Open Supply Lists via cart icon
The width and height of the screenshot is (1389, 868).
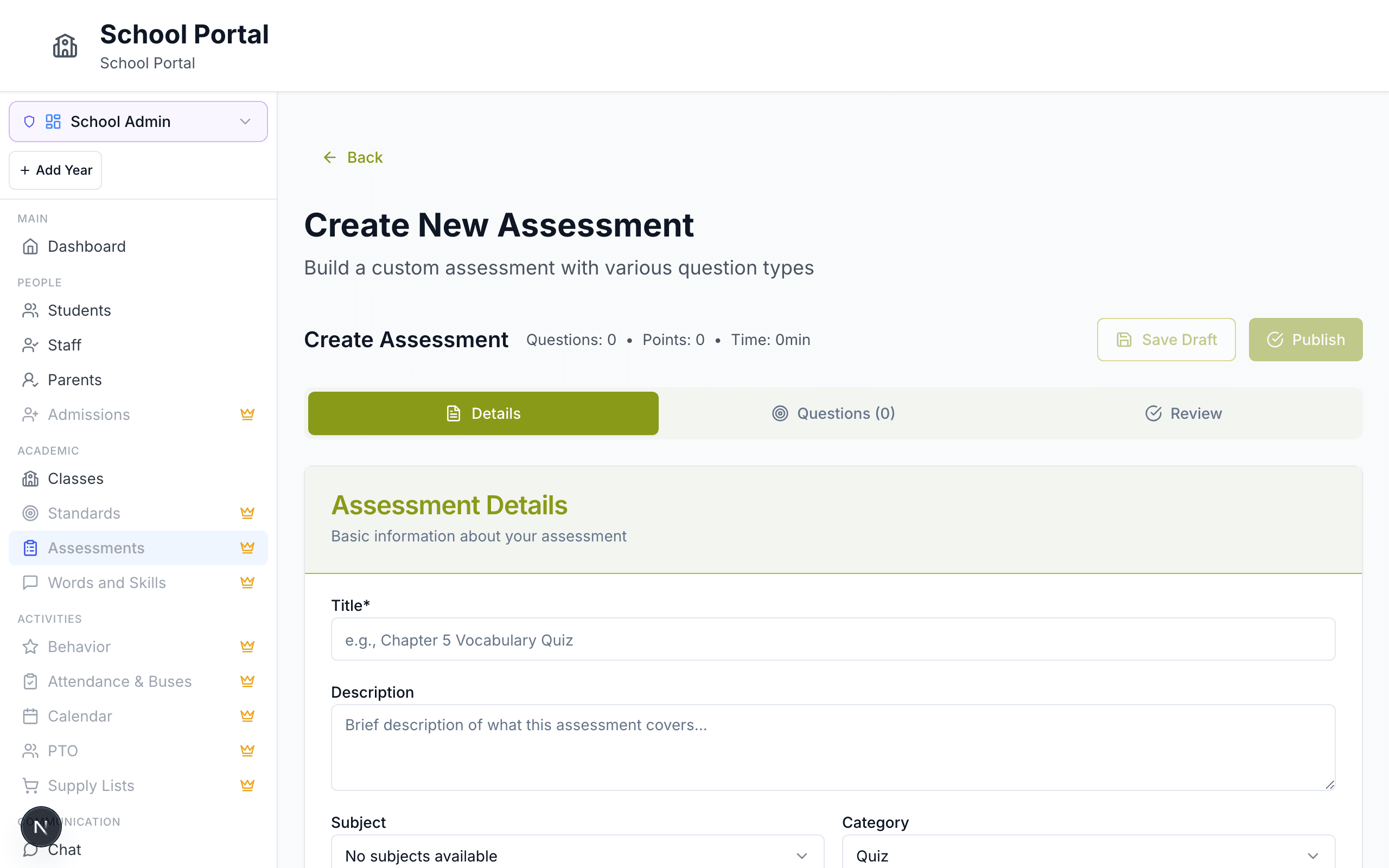pos(30,786)
